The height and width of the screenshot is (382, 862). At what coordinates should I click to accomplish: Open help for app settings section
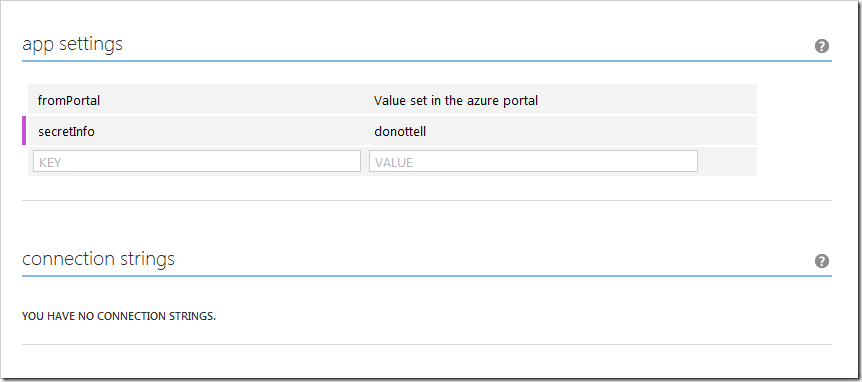point(821,46)
